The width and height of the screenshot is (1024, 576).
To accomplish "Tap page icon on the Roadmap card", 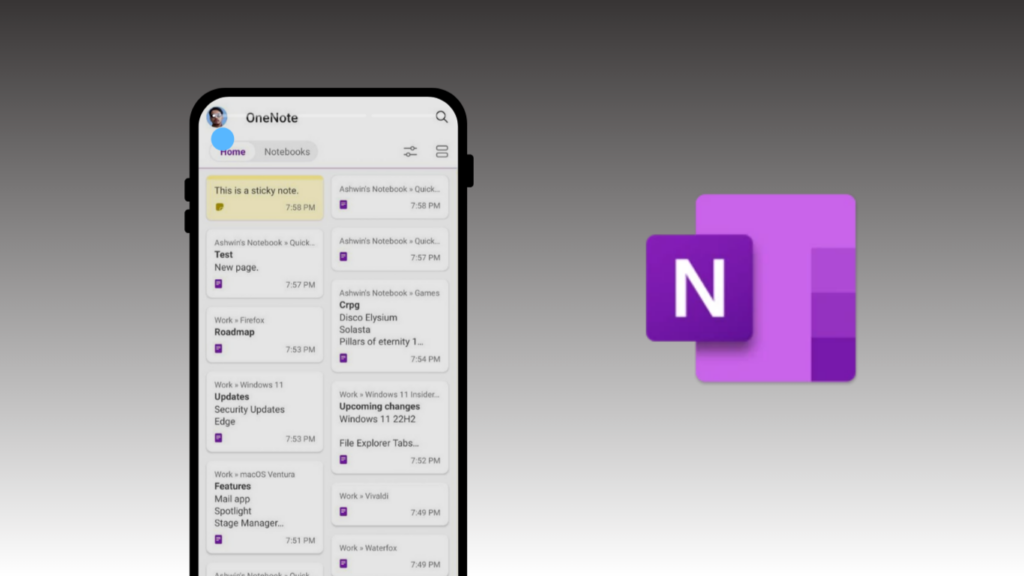I will [x=219, y=349].
